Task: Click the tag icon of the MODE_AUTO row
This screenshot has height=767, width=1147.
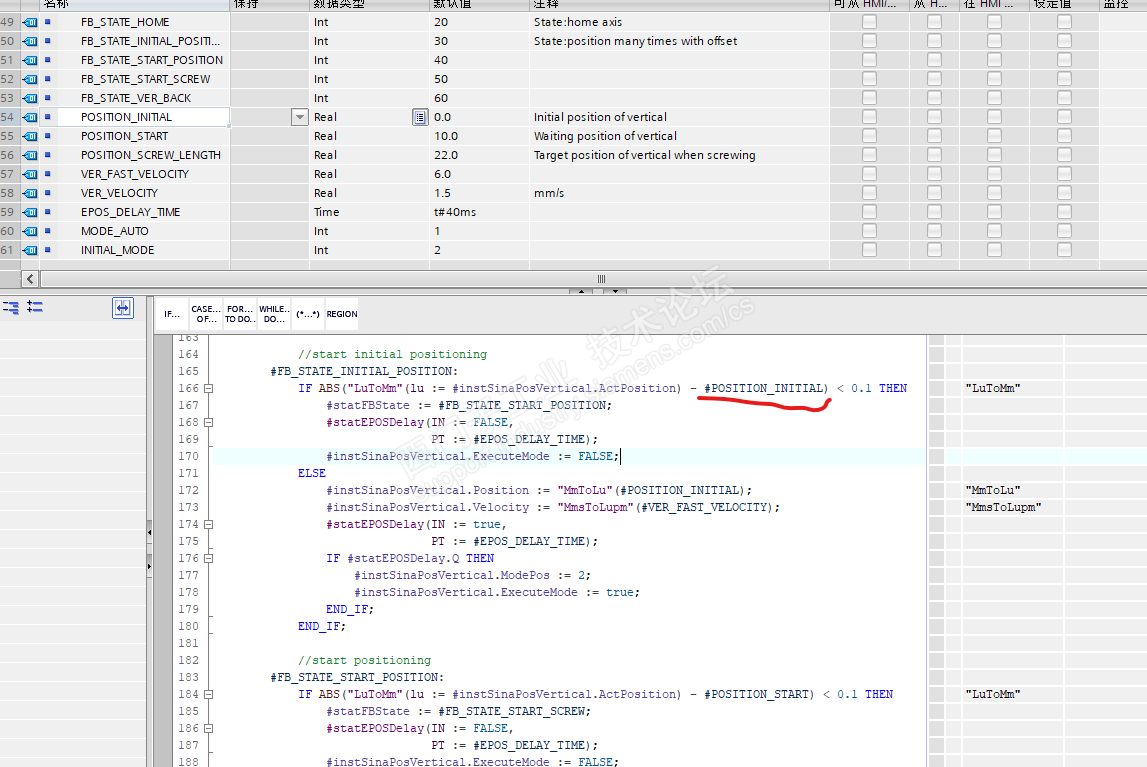Action: click(x=30, y=231)
